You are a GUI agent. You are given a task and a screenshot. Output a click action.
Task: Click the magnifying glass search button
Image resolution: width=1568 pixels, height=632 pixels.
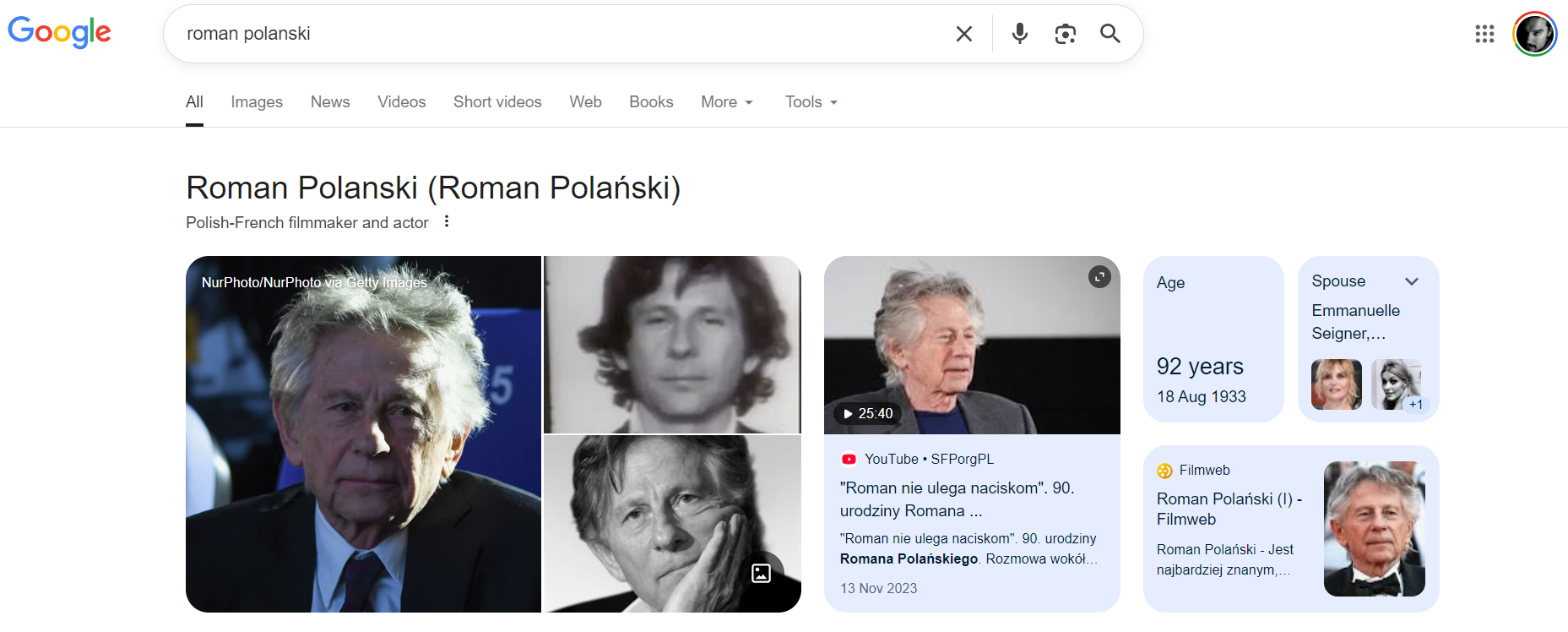click(1110, 34)
